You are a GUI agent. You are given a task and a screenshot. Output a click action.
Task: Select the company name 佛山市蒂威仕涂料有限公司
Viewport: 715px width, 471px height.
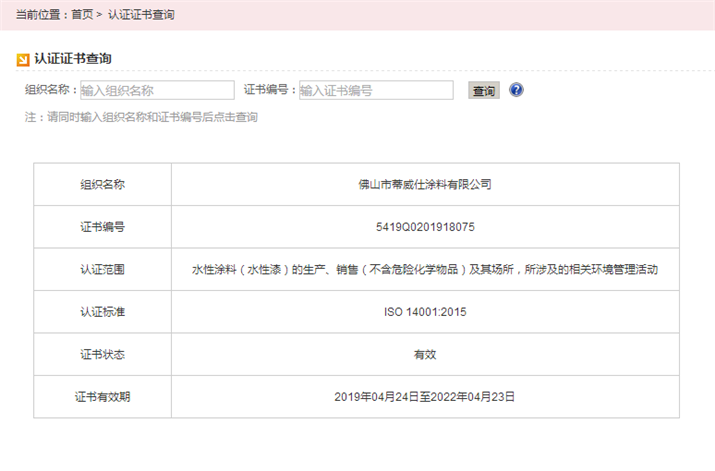pyautogui.click(x=425, y=184)
